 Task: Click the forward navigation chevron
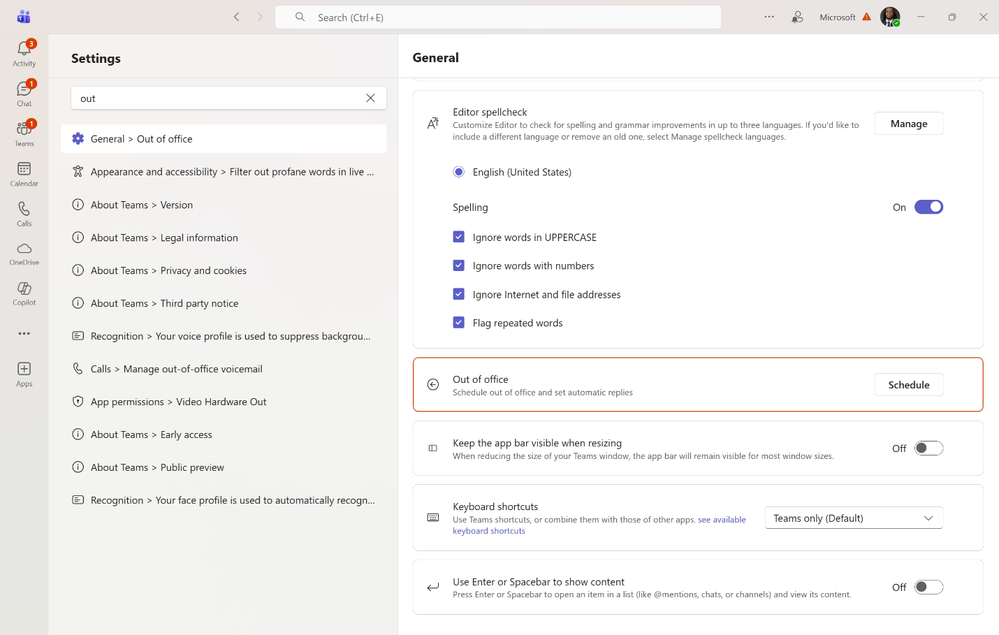(x=259, y=17)
